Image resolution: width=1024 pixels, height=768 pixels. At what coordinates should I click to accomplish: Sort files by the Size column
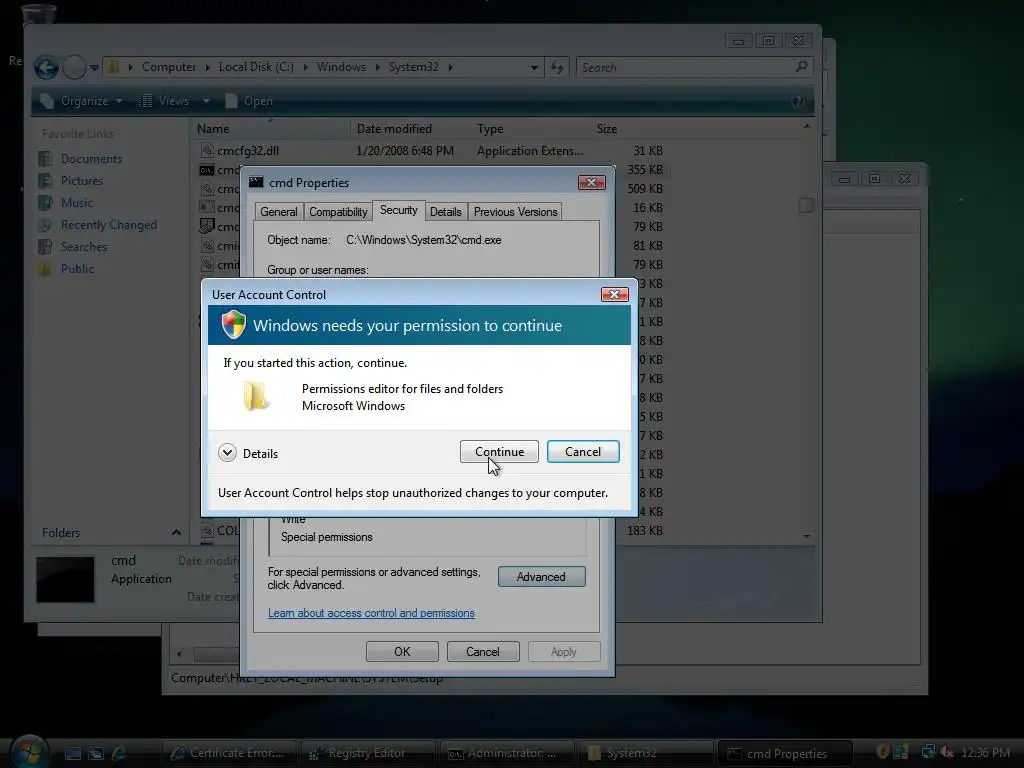click(607, 129)
